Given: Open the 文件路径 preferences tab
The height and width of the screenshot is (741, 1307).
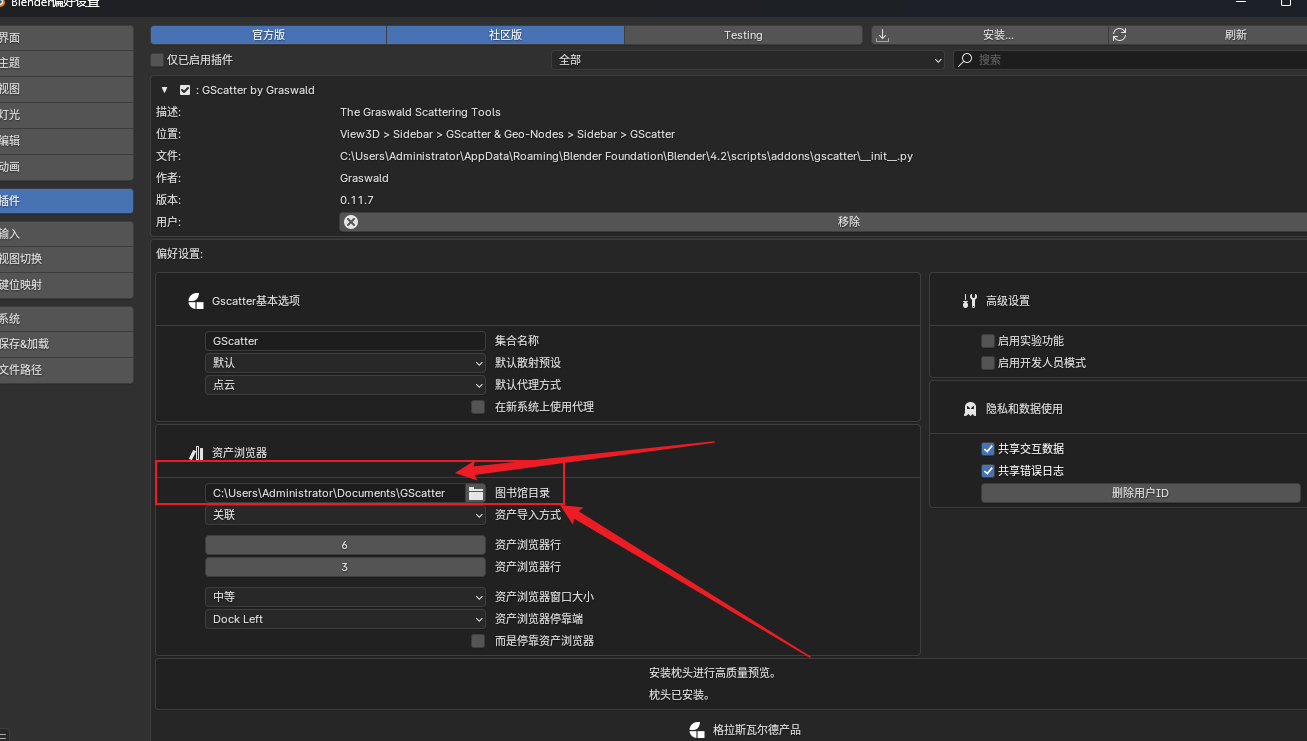Looking at the screenshot, I should coord(66,370).
